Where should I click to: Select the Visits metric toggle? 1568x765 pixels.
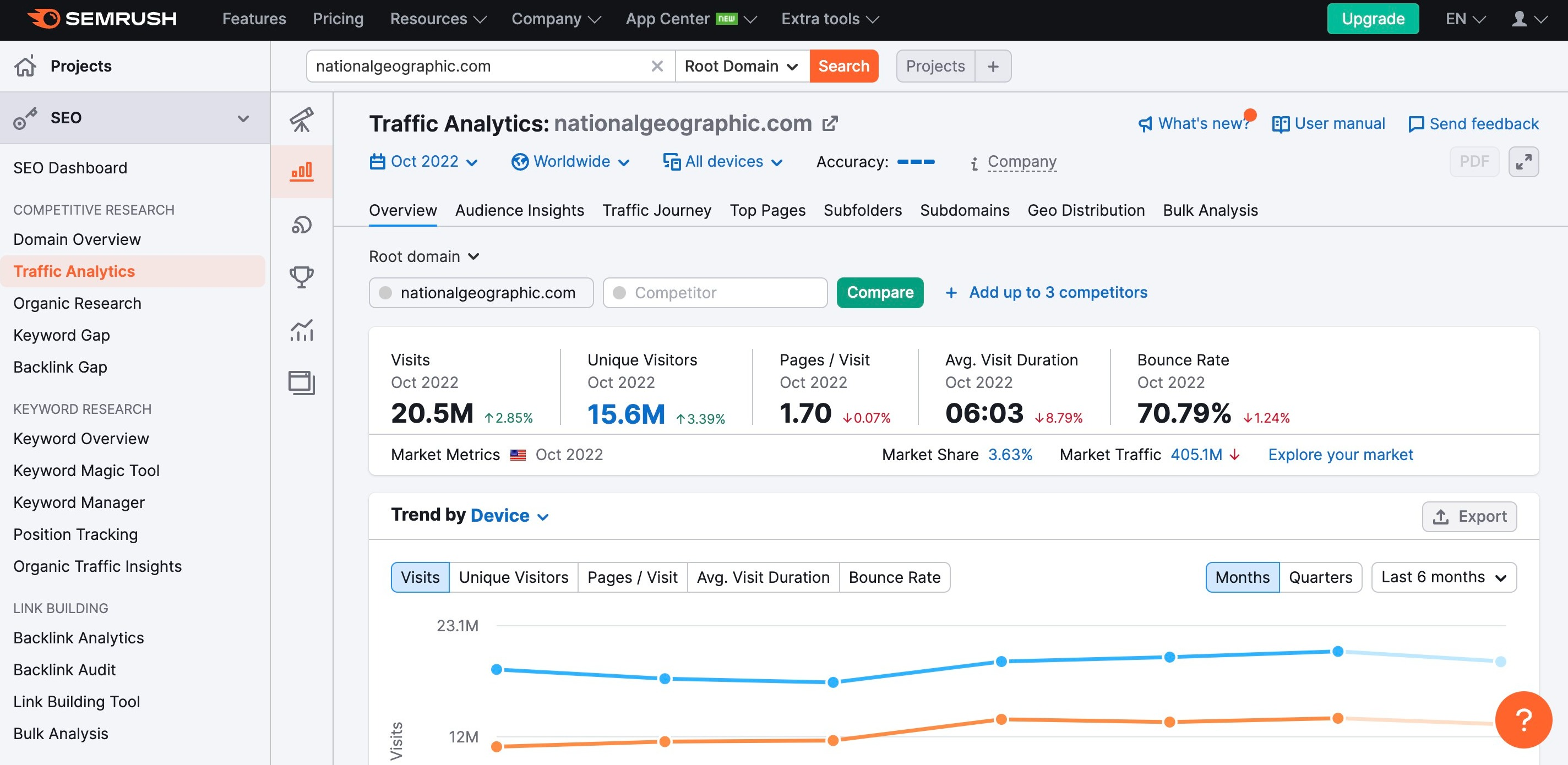[x=420, y=576]
